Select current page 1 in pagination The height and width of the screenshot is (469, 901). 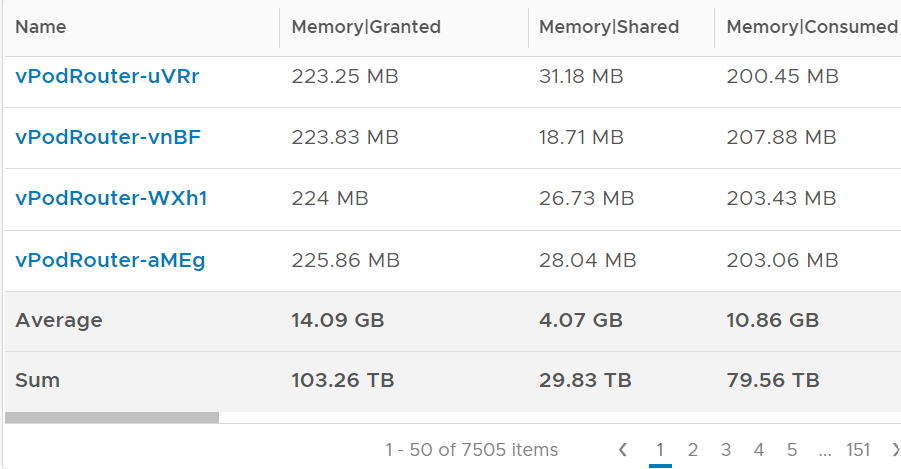click(x=660, y=449)
